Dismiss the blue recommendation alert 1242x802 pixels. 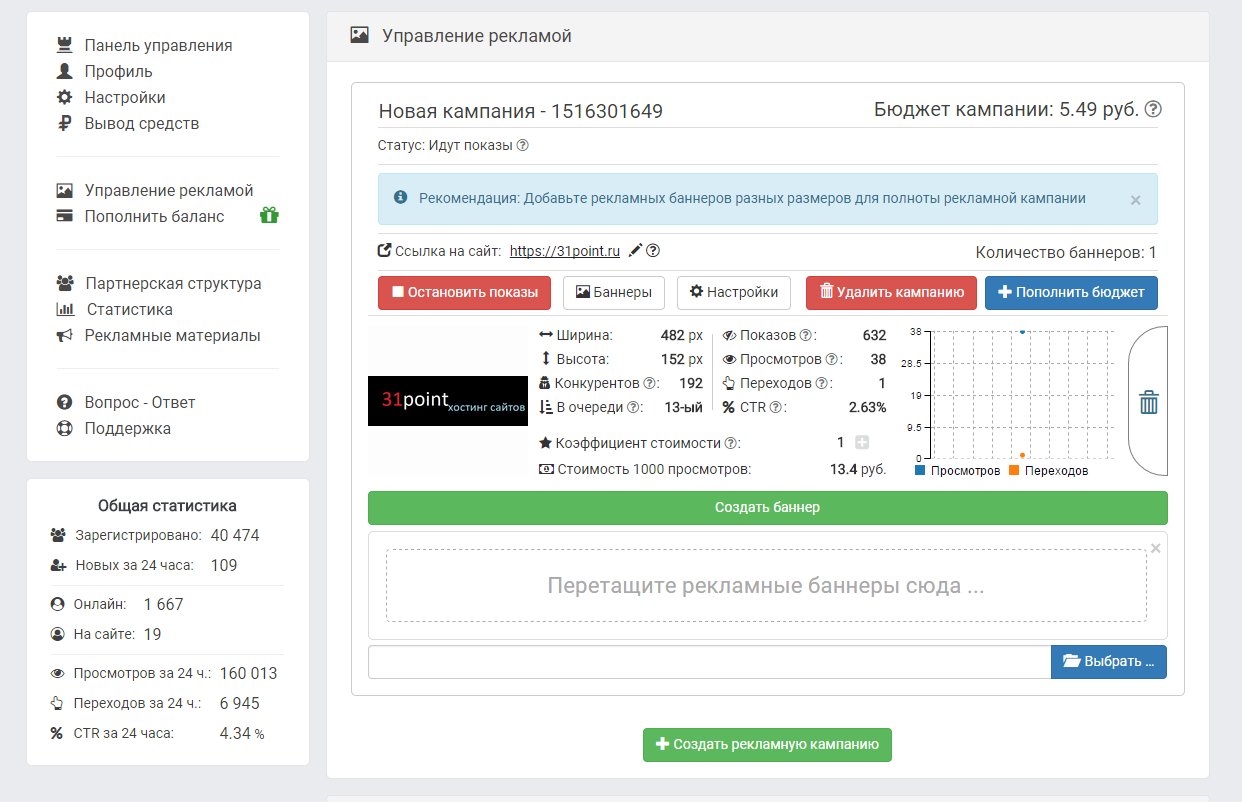click(x=1135, y=200)
